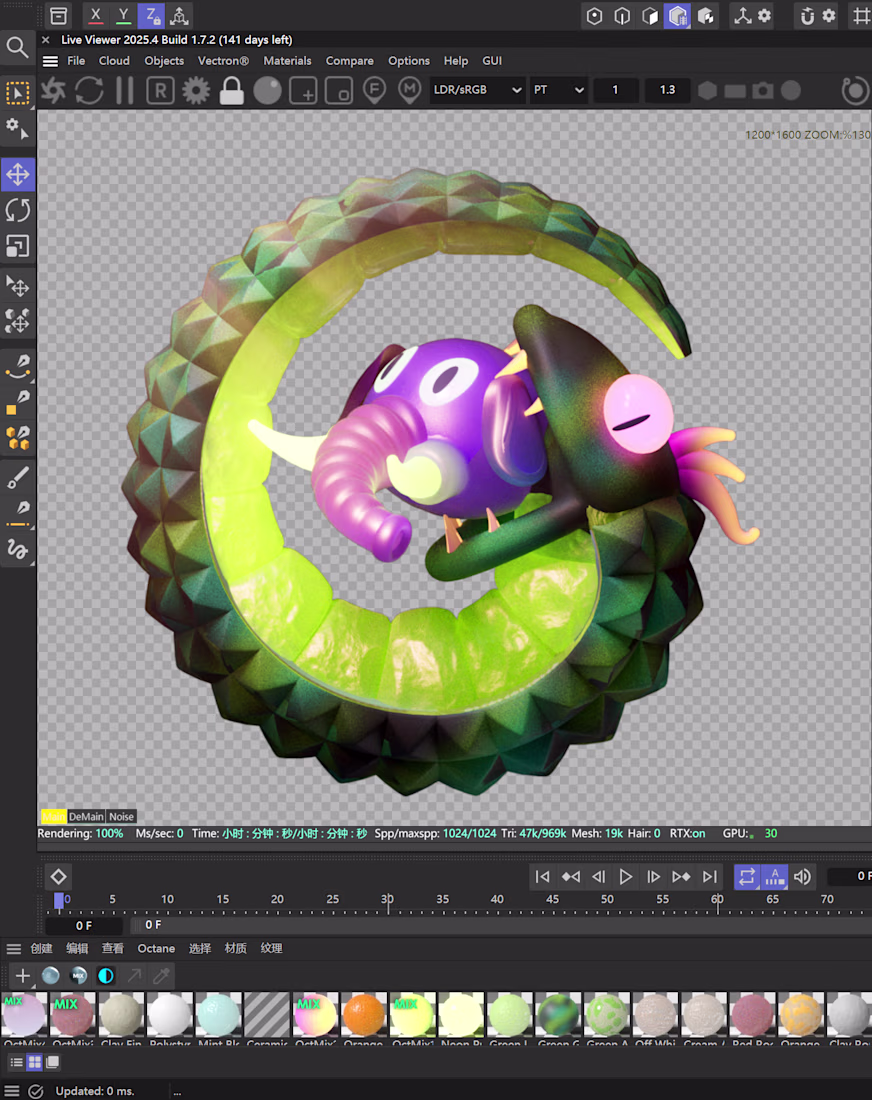872x1100 pixels.
Task: Toggle the Z axis lock
Action: pyautogui.click(x=151, y=15)
